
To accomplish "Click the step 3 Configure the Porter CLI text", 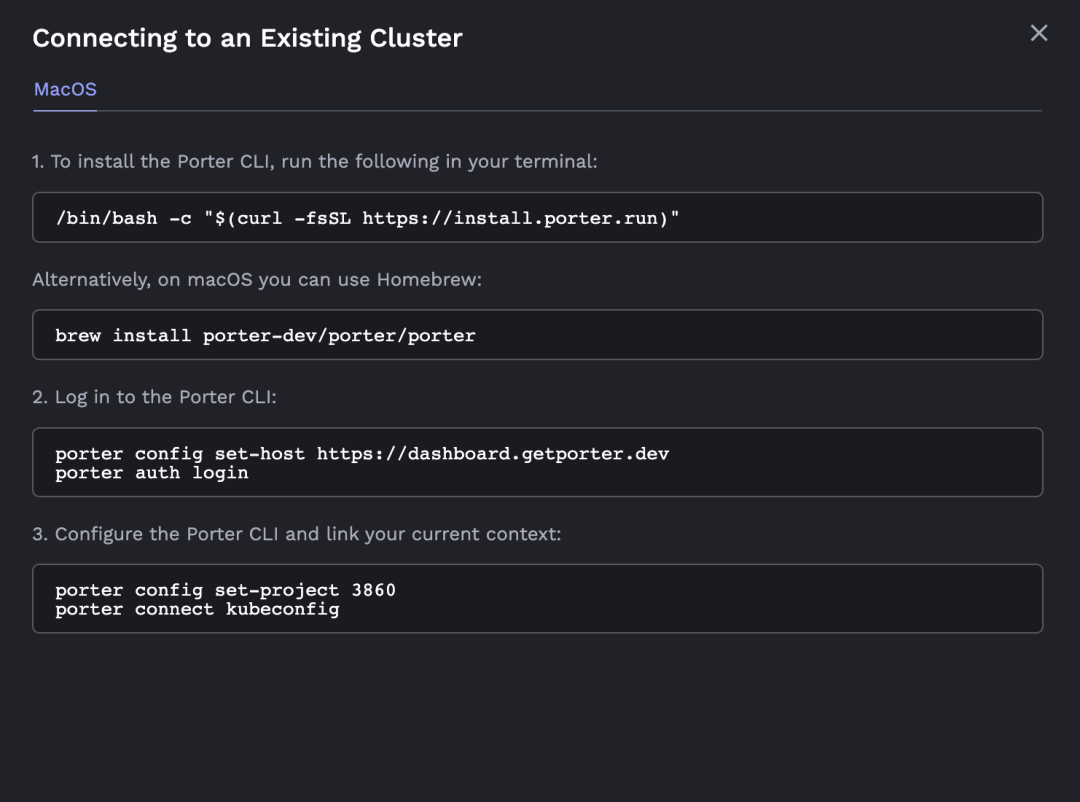I will [296, 534].
